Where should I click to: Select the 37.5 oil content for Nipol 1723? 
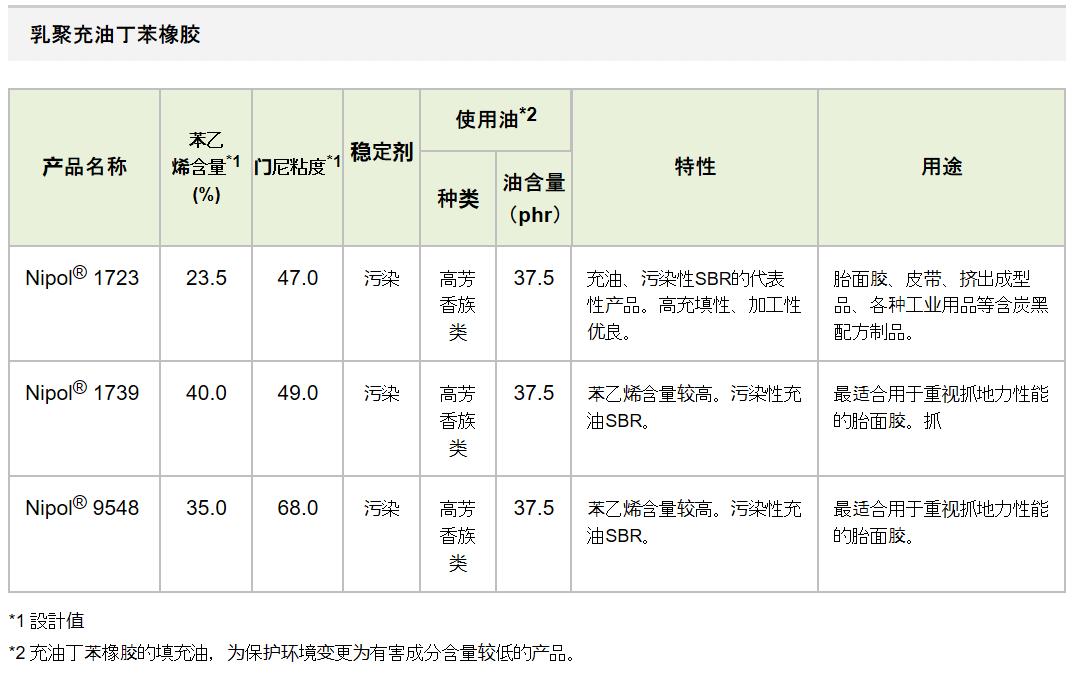(x=534, y=278)
